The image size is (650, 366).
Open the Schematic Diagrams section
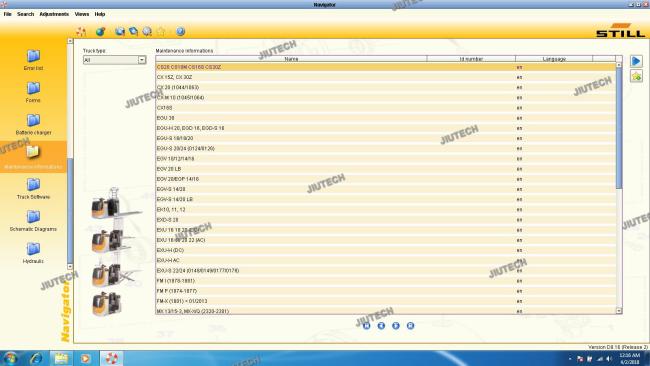(33, 221)
